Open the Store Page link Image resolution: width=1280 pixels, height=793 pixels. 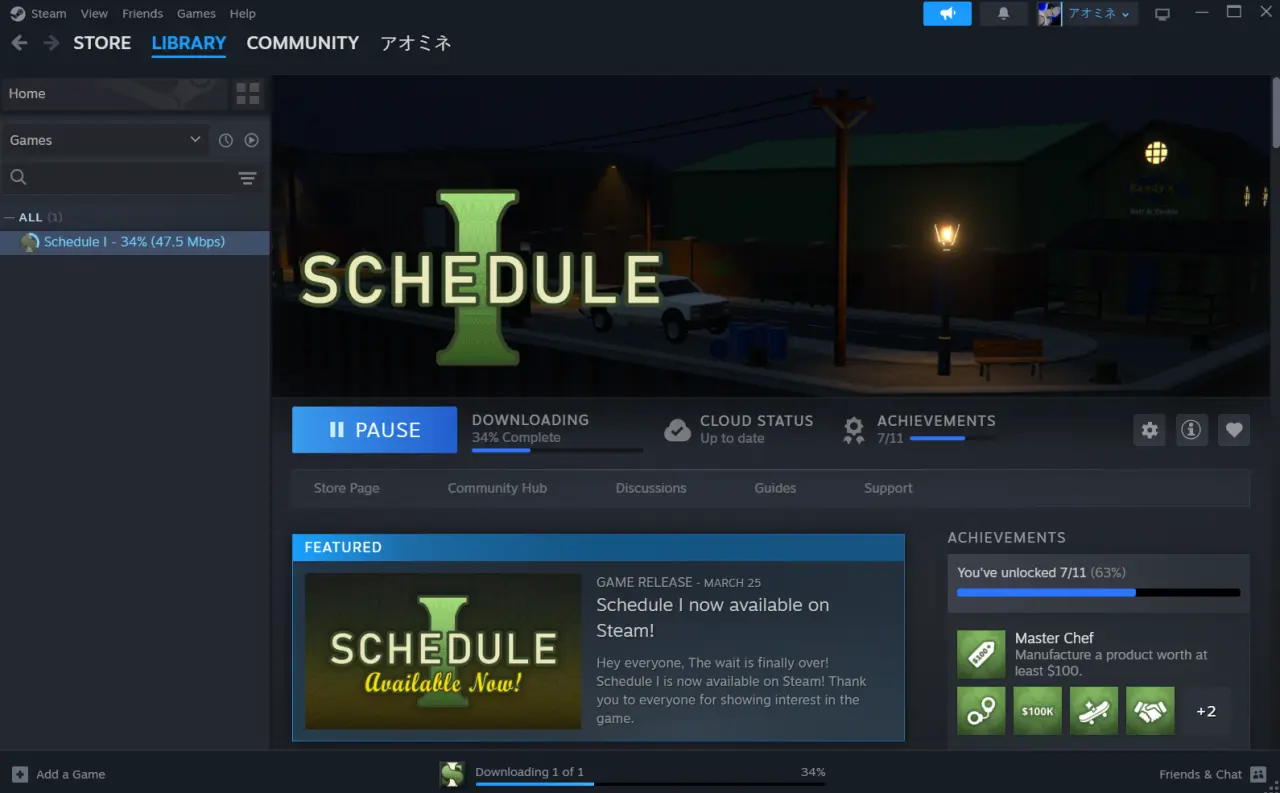pyautogui.click(x=346, y=488)
